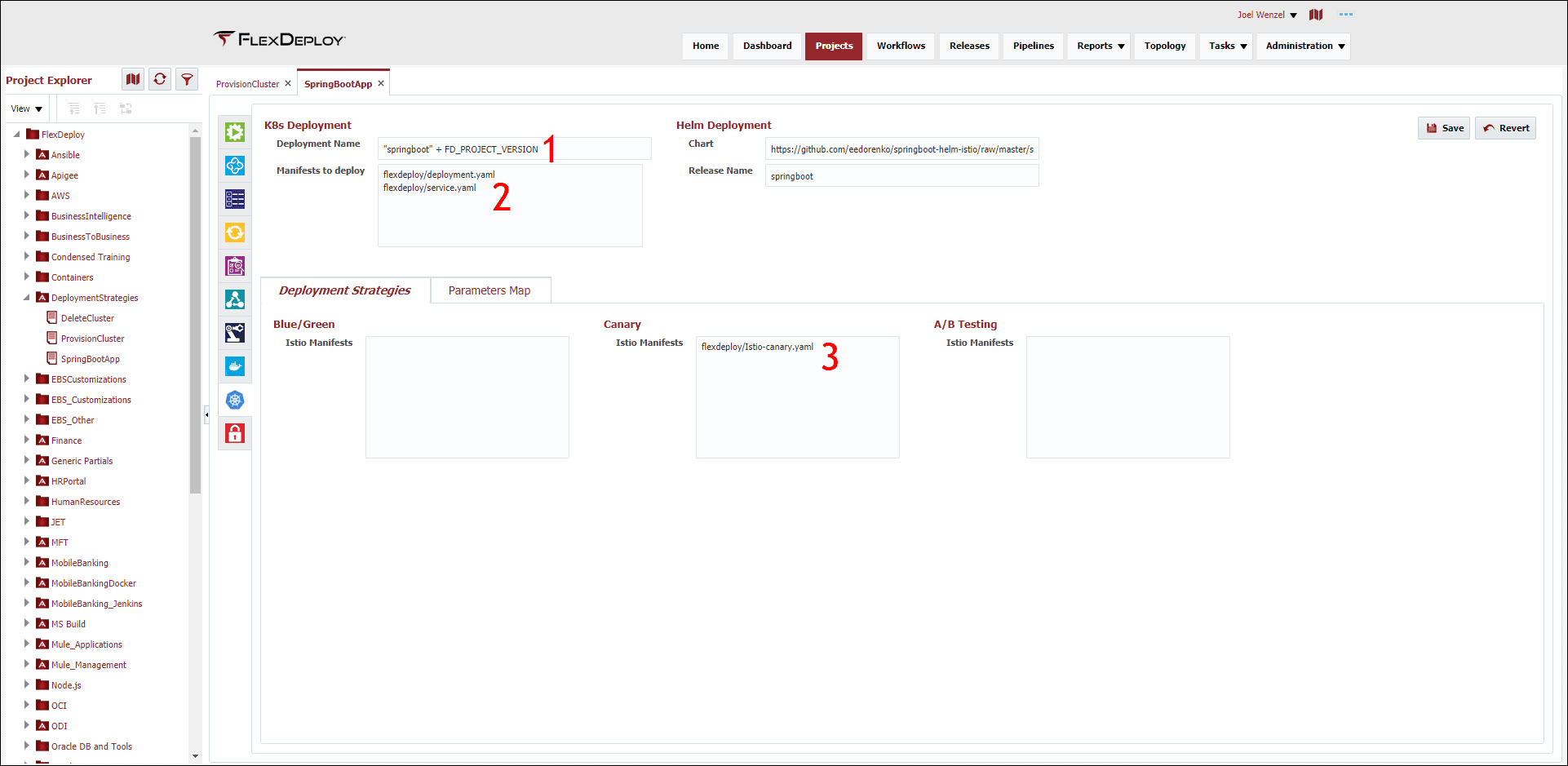Switch to the ProvisionCluster tab
This screenshot has height=766, width=1568.
(x=247, y=84)
